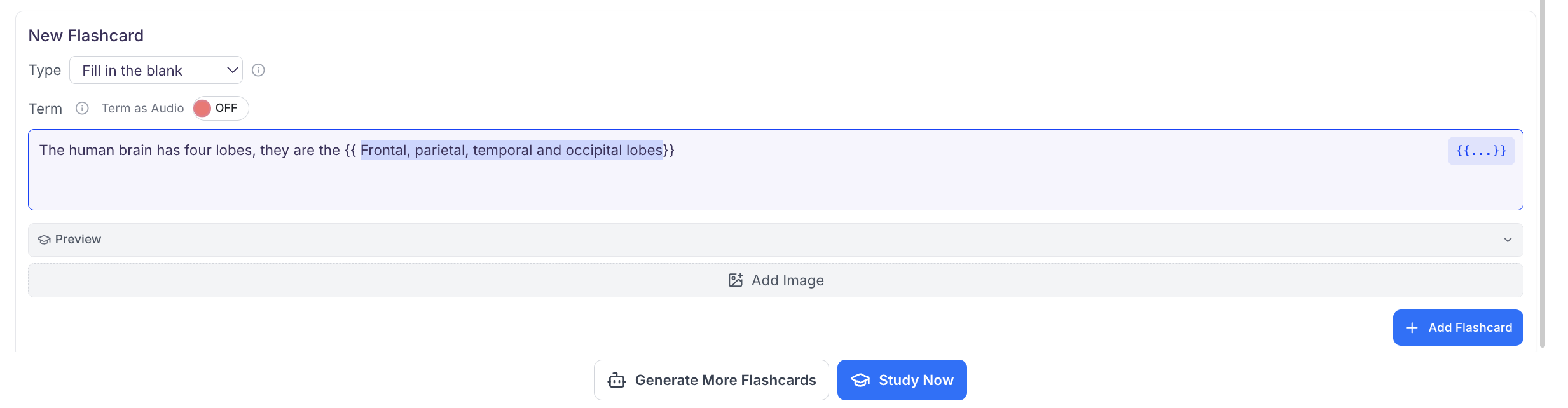This screenshot has width=1568, height=408.
Task: Switch off the Term as Audio setting
Action: click(219, 108)
